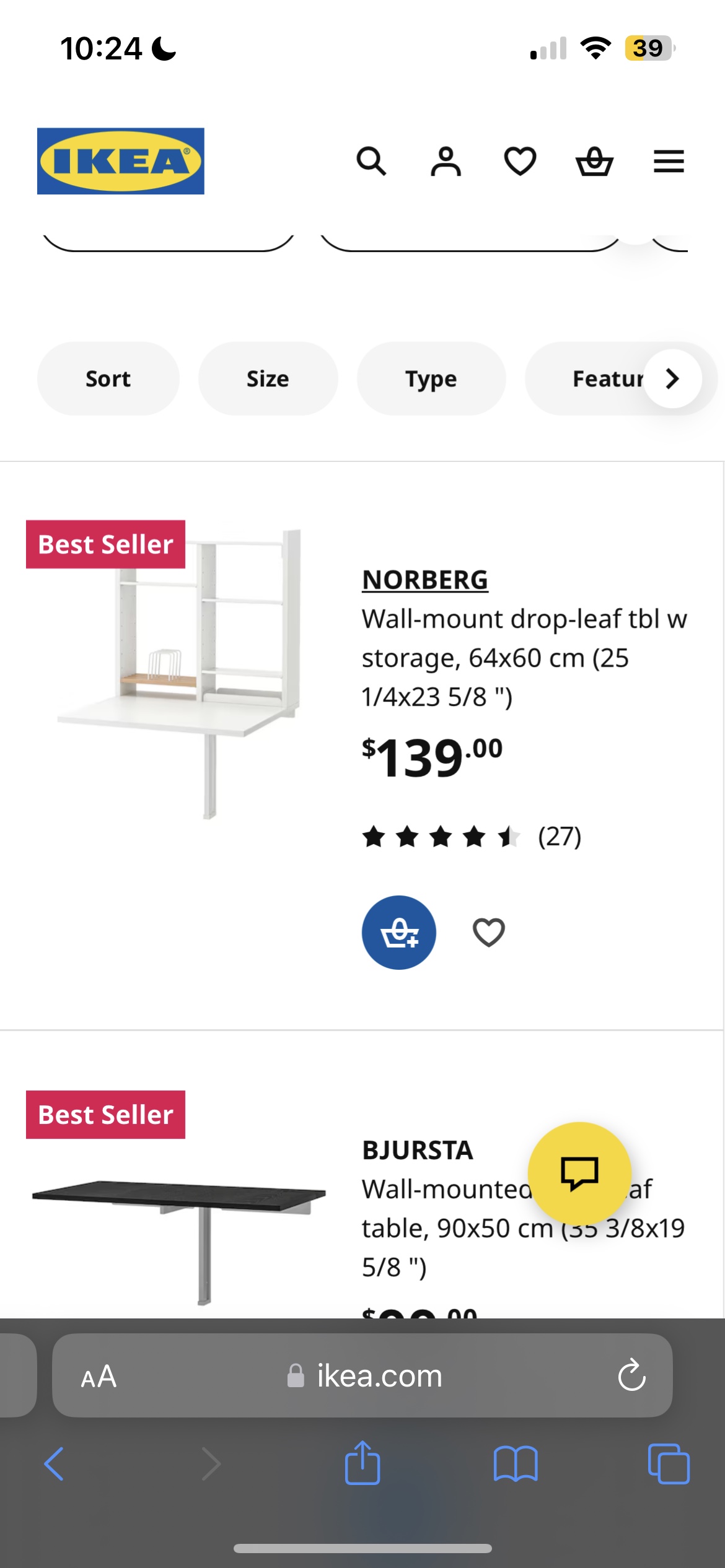This screenshot has height=1568, width=725.
Task: Open the Type filter options
Action: click(x=431, y=378)
